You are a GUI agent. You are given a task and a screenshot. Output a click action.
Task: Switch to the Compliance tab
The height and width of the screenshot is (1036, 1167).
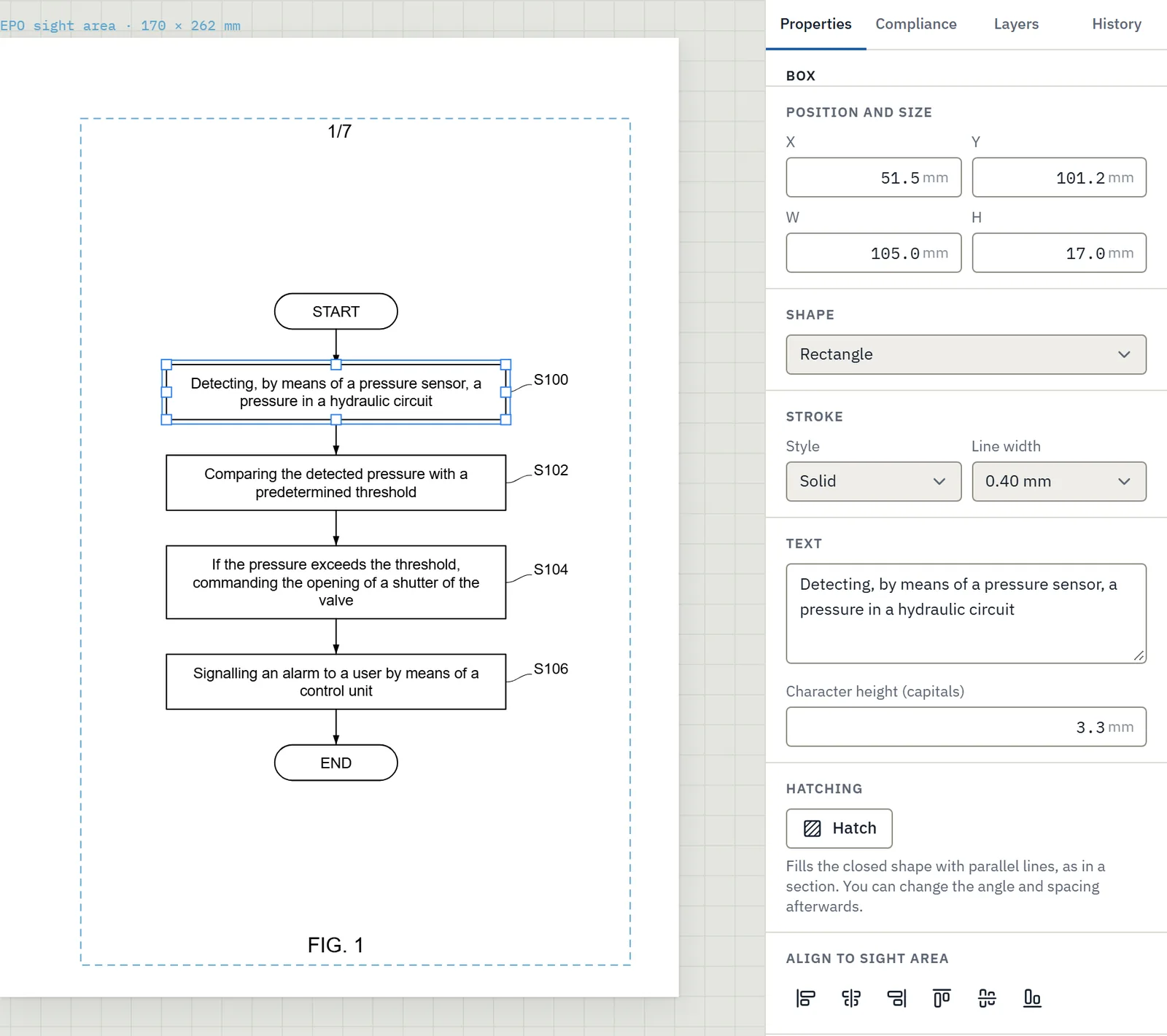[x=916, y=24]
